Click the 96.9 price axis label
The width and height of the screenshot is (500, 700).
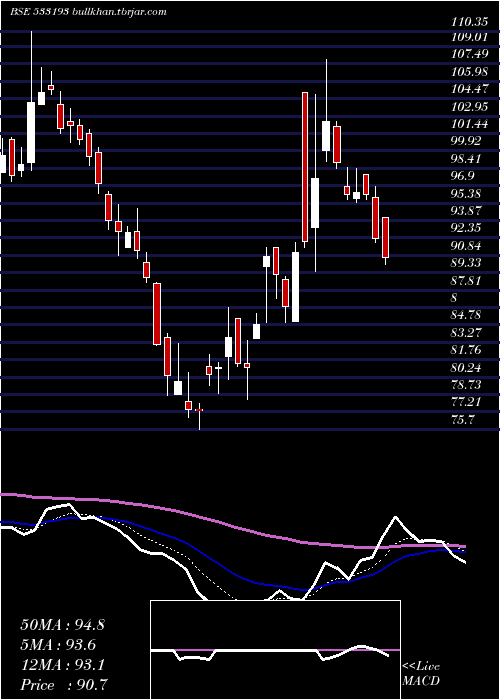click(x=463, y=176)
